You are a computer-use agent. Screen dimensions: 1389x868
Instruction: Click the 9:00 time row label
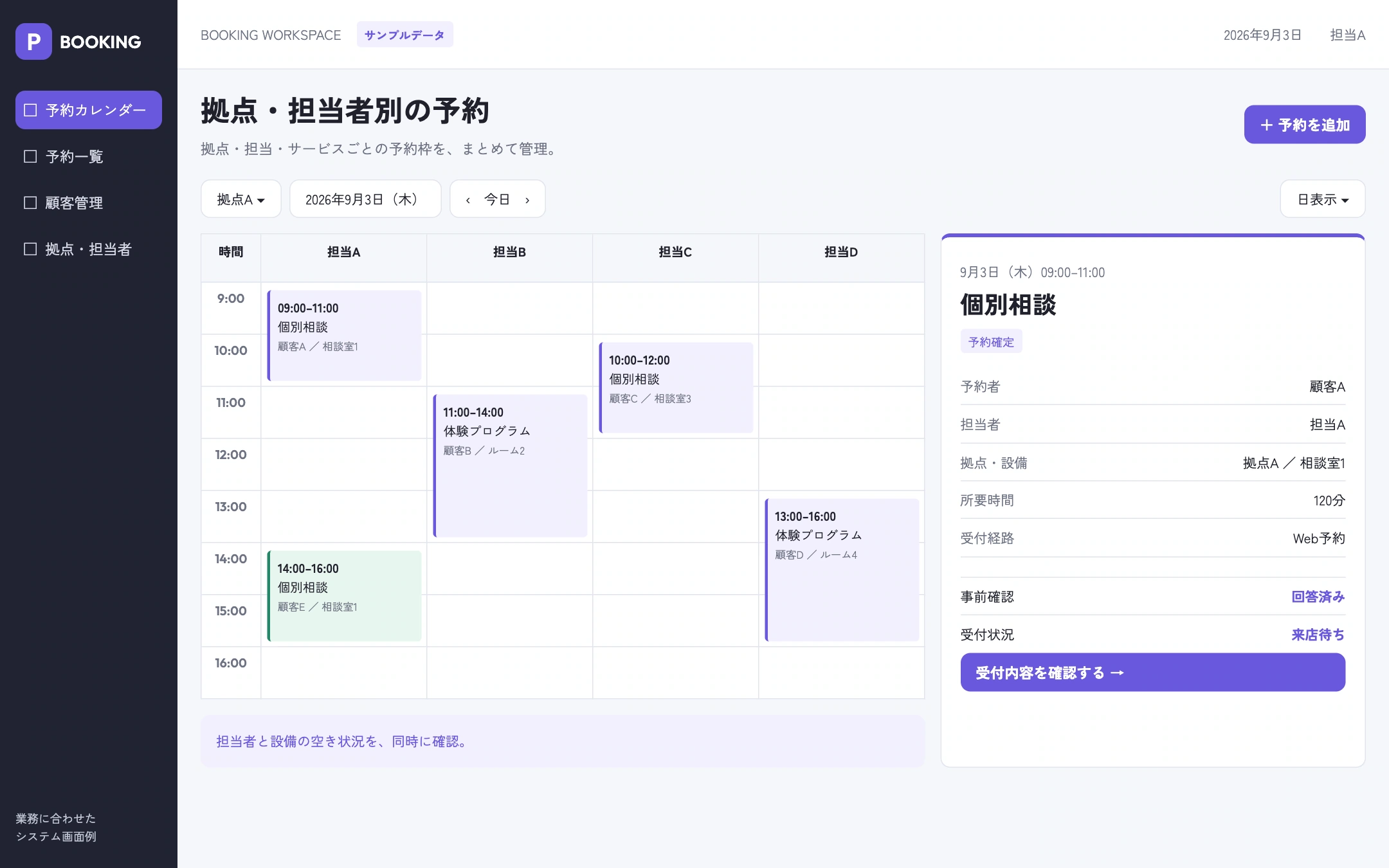click(x=231, y=298)
